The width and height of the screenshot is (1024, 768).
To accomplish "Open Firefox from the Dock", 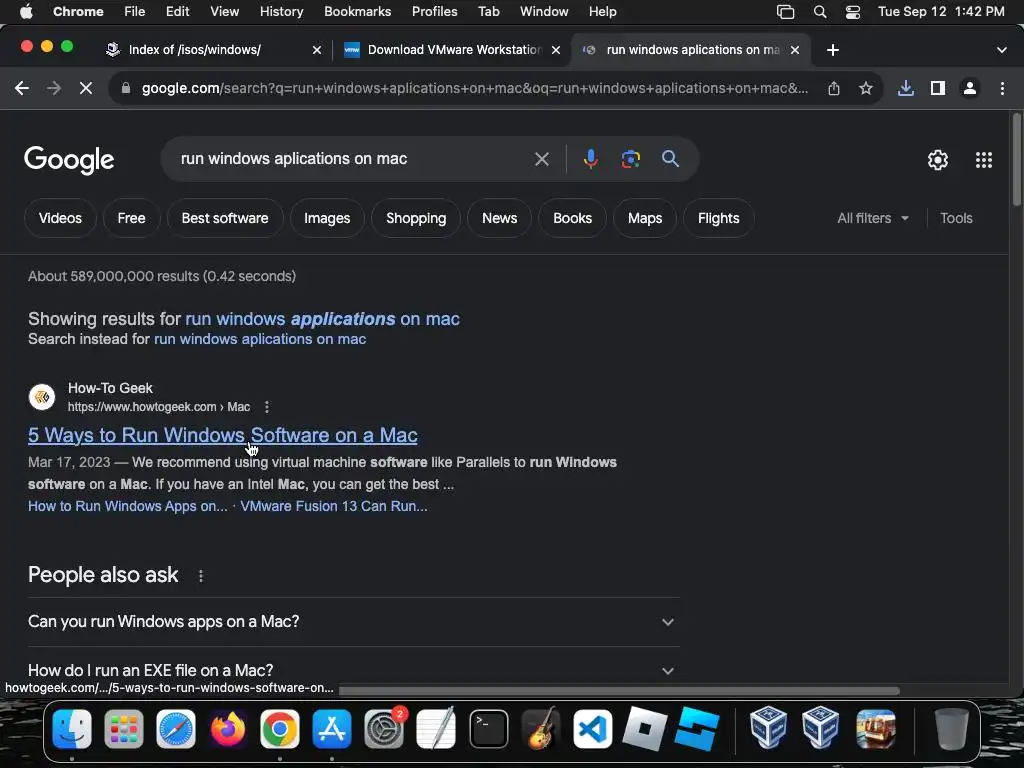I will coord(227,729).
